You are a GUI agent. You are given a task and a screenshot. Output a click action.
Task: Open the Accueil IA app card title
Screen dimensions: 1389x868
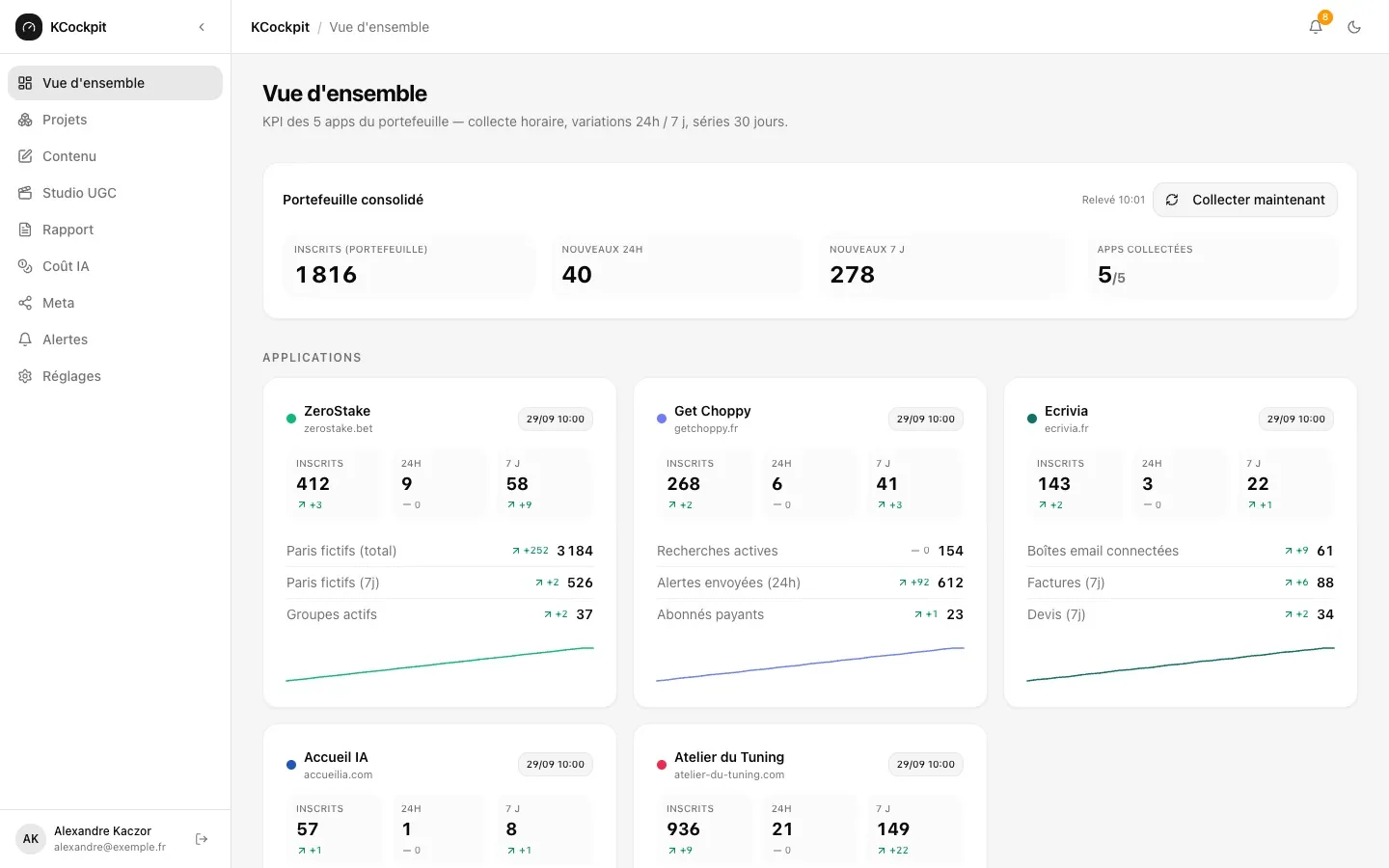336,757
